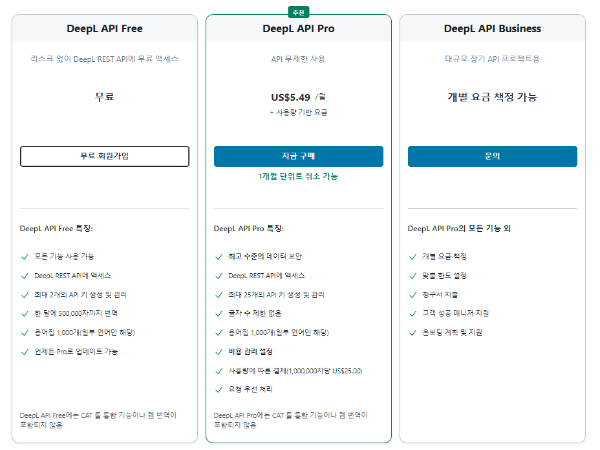The width and height of the screenshot is (600, 450).
Task: Click the 1개월 단위로 취소 가능 note
Action: tap(298, 176)
